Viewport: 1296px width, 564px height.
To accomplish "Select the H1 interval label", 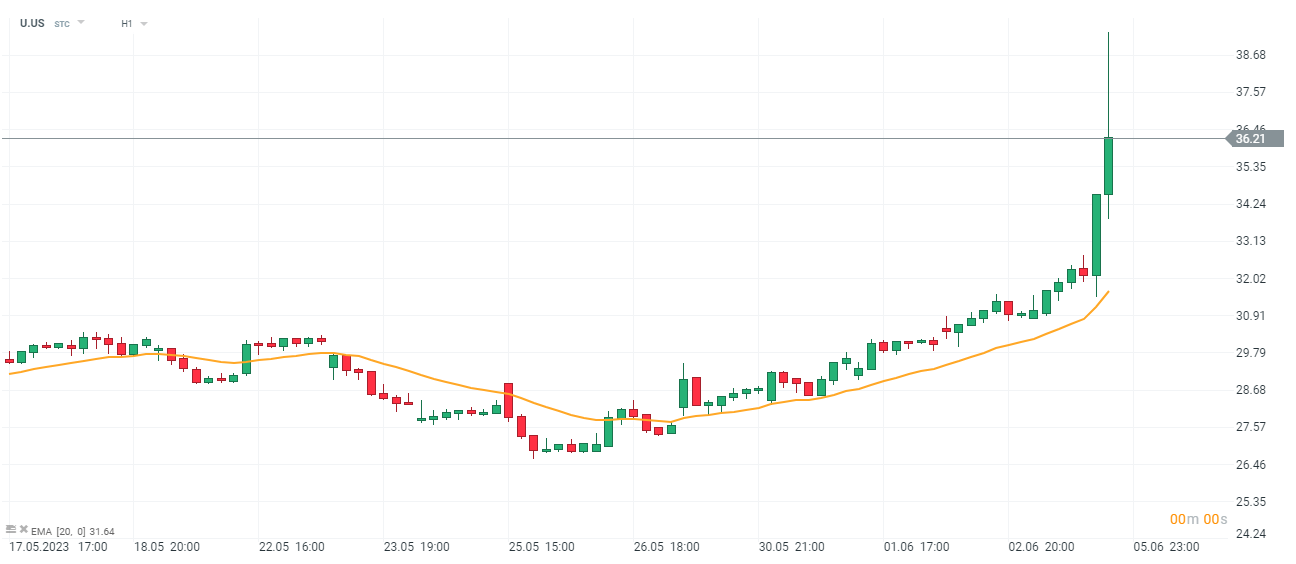I will (127, 23).
